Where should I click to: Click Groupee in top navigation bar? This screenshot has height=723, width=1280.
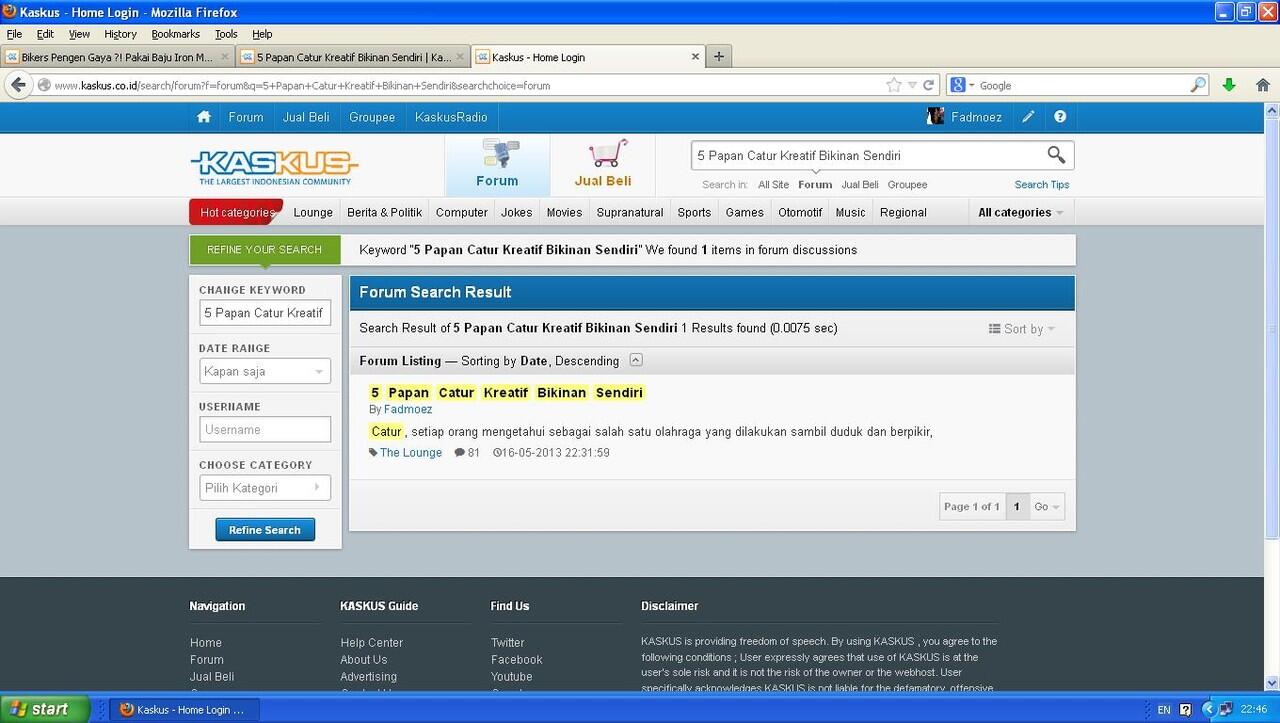[372, 117]
